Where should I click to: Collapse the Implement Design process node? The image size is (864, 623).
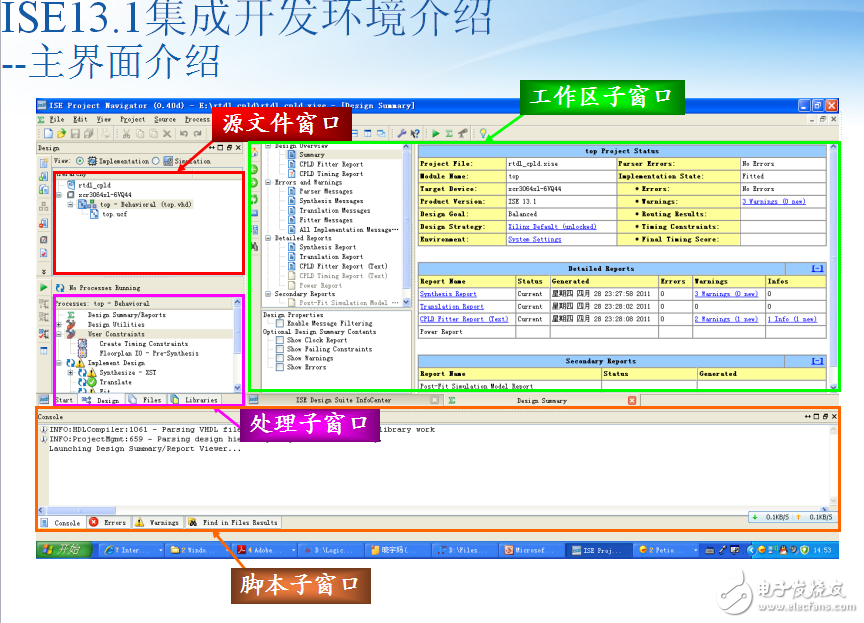59,363
